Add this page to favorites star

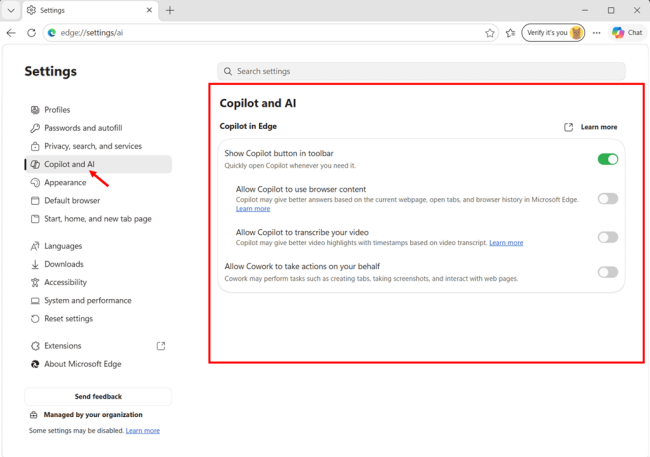pos(490,33)
